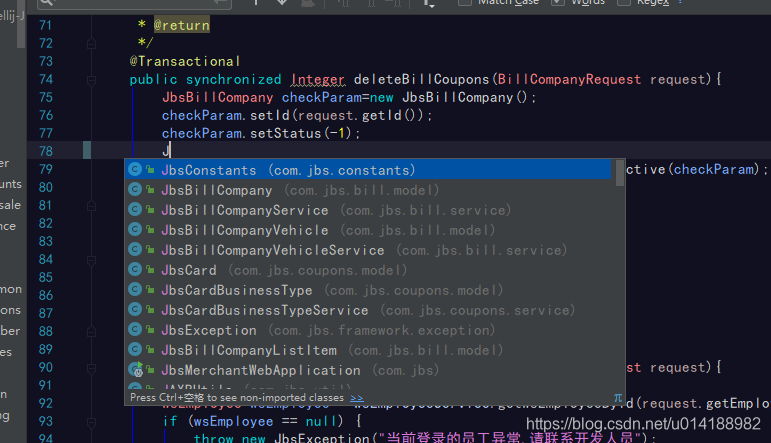Click line number 78 in gutter
This screenshot has height=443, width=771.
click(46, 151)
